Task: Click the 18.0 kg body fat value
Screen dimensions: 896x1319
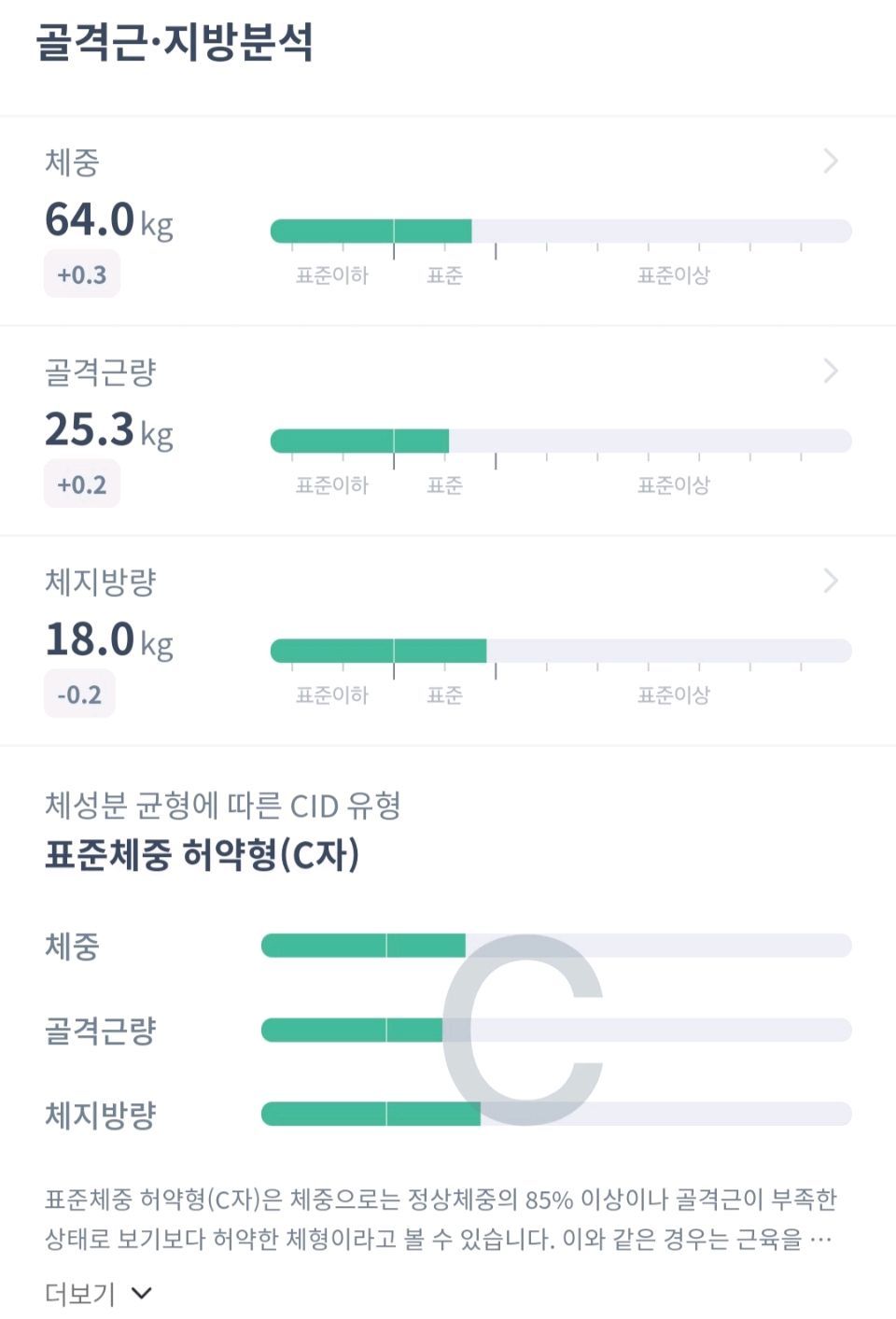Action: pos(109,641)
